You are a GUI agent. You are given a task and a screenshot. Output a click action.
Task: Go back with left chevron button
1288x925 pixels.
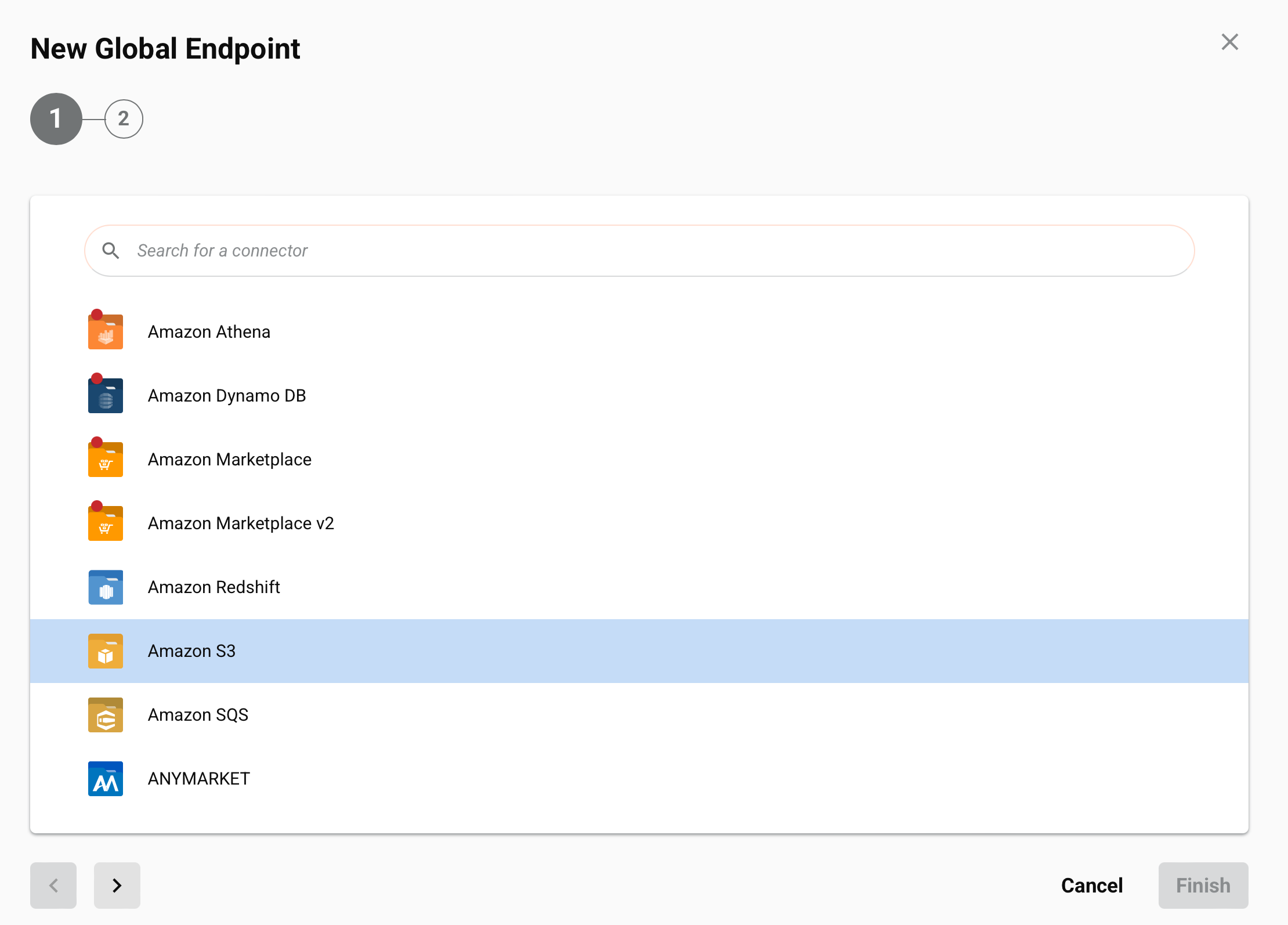(x=53, y=885)
